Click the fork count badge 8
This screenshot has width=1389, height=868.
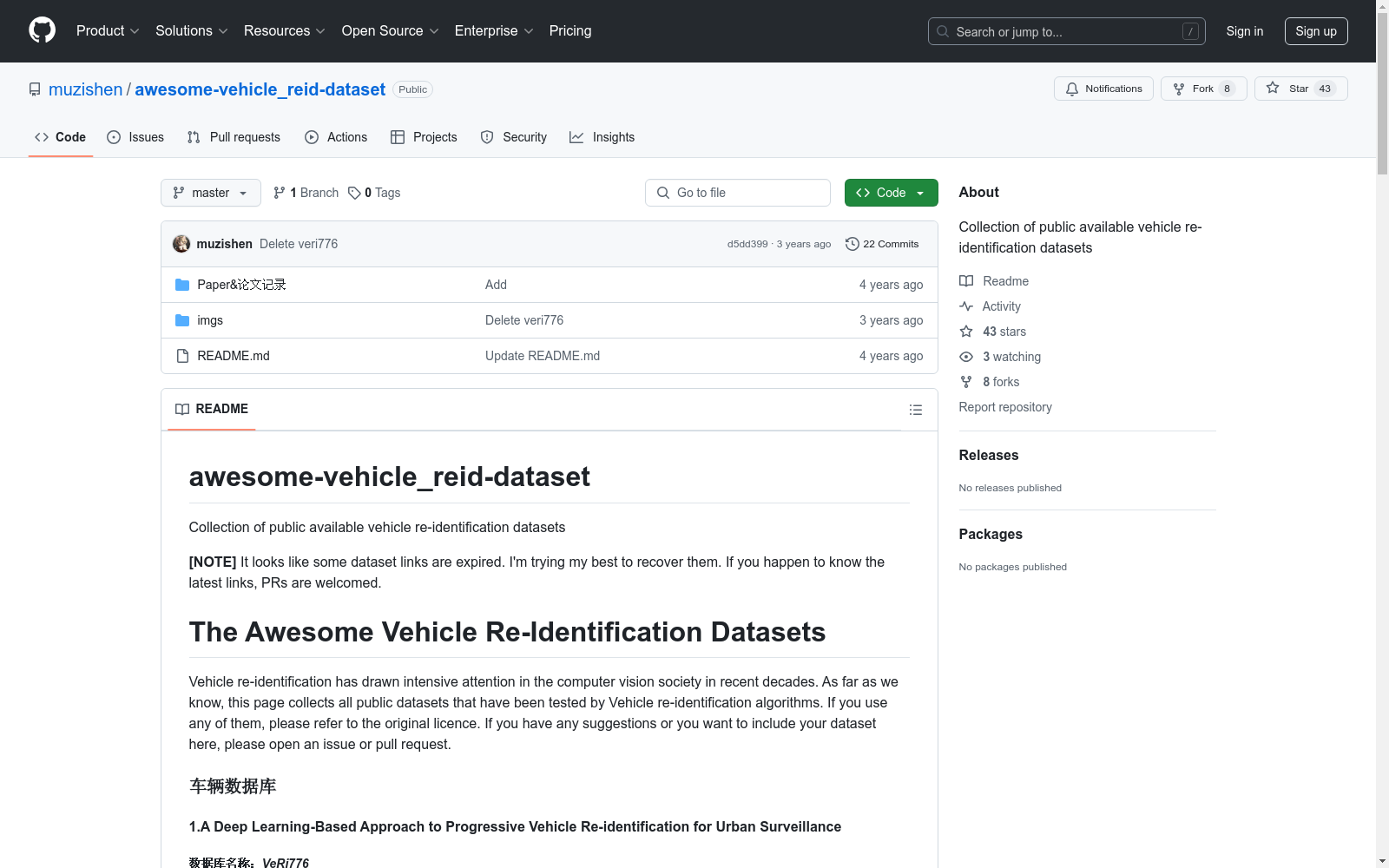pyautogui.click(x=1227, y=89)
